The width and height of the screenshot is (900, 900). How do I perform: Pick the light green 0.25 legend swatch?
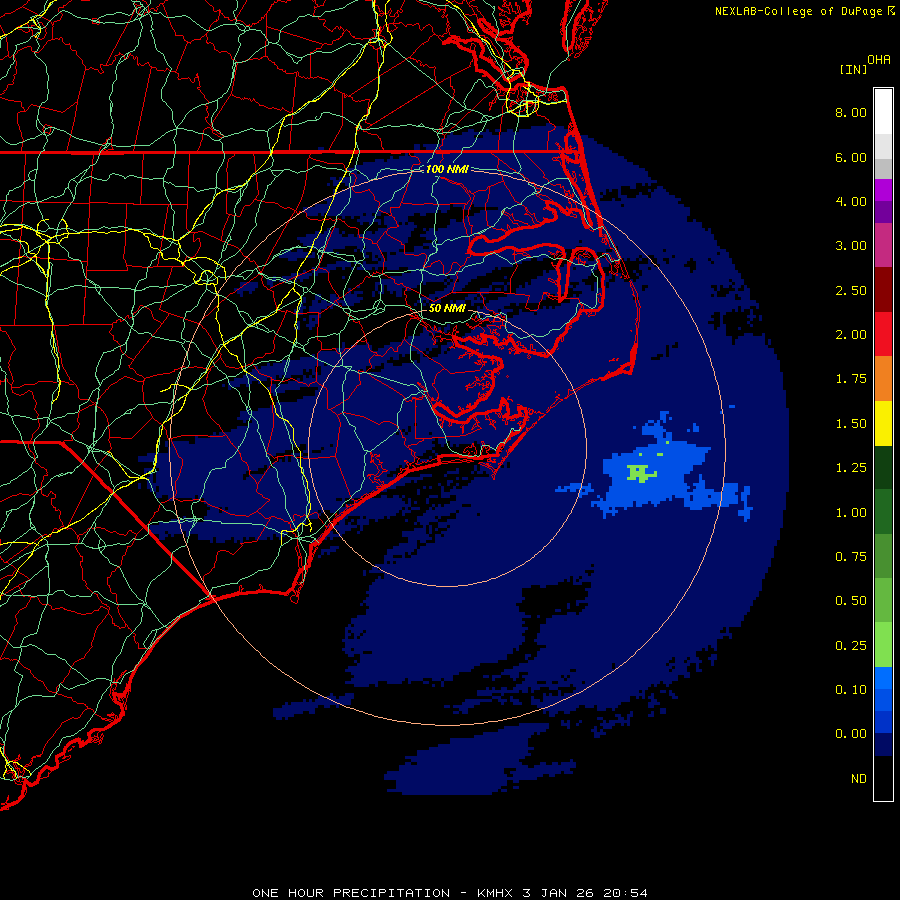pyautogui.click(x=883, y=645)
